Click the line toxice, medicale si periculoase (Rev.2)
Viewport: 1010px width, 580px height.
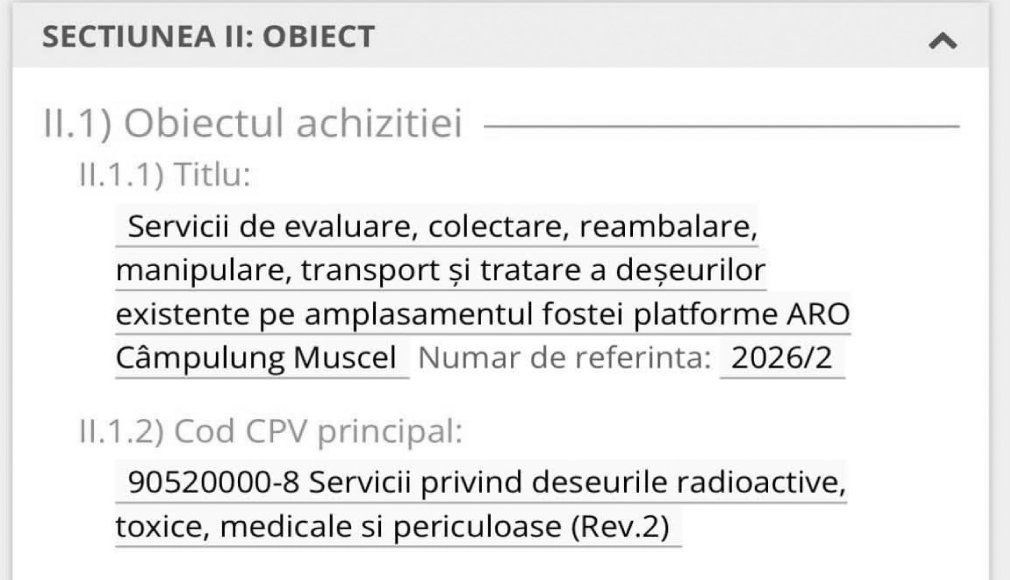coord(398,527)
